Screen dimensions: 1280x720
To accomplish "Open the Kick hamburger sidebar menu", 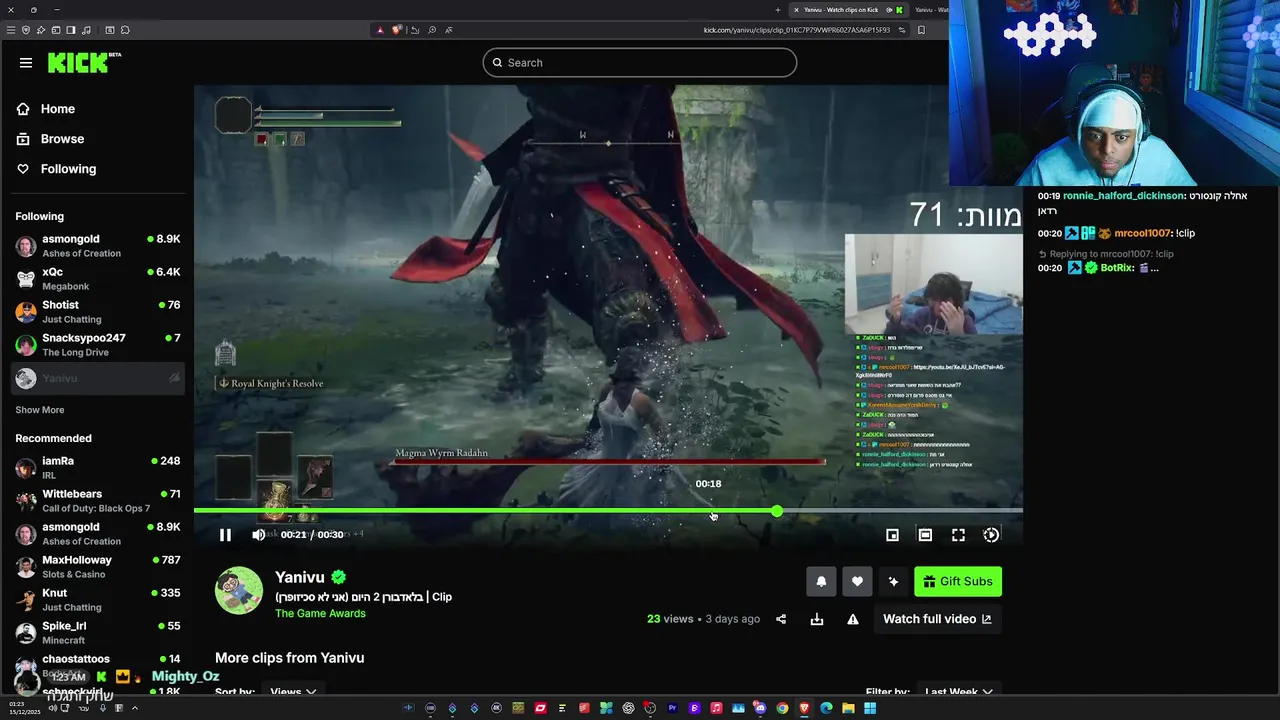I will (26, 63).
